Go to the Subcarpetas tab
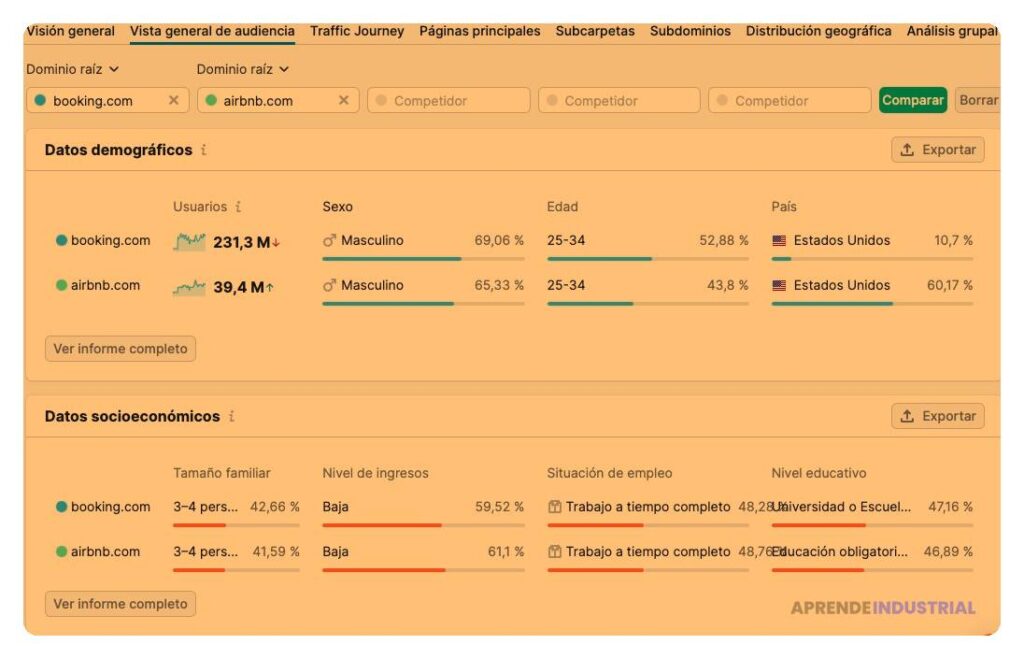This screenshot has height=659, width=1024. click(595, 31)
